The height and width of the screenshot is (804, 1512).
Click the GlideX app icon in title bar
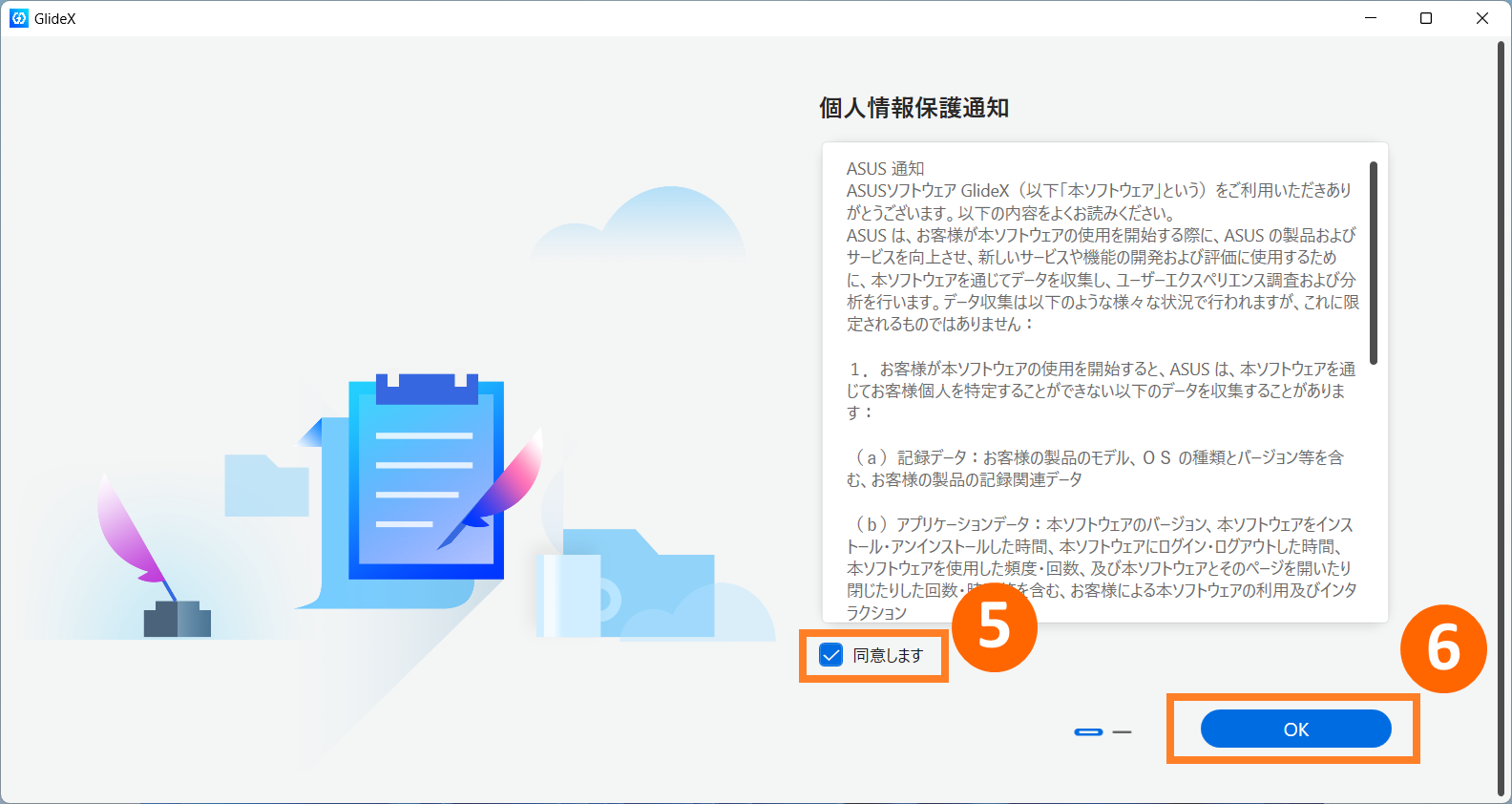tap(18, 18)
